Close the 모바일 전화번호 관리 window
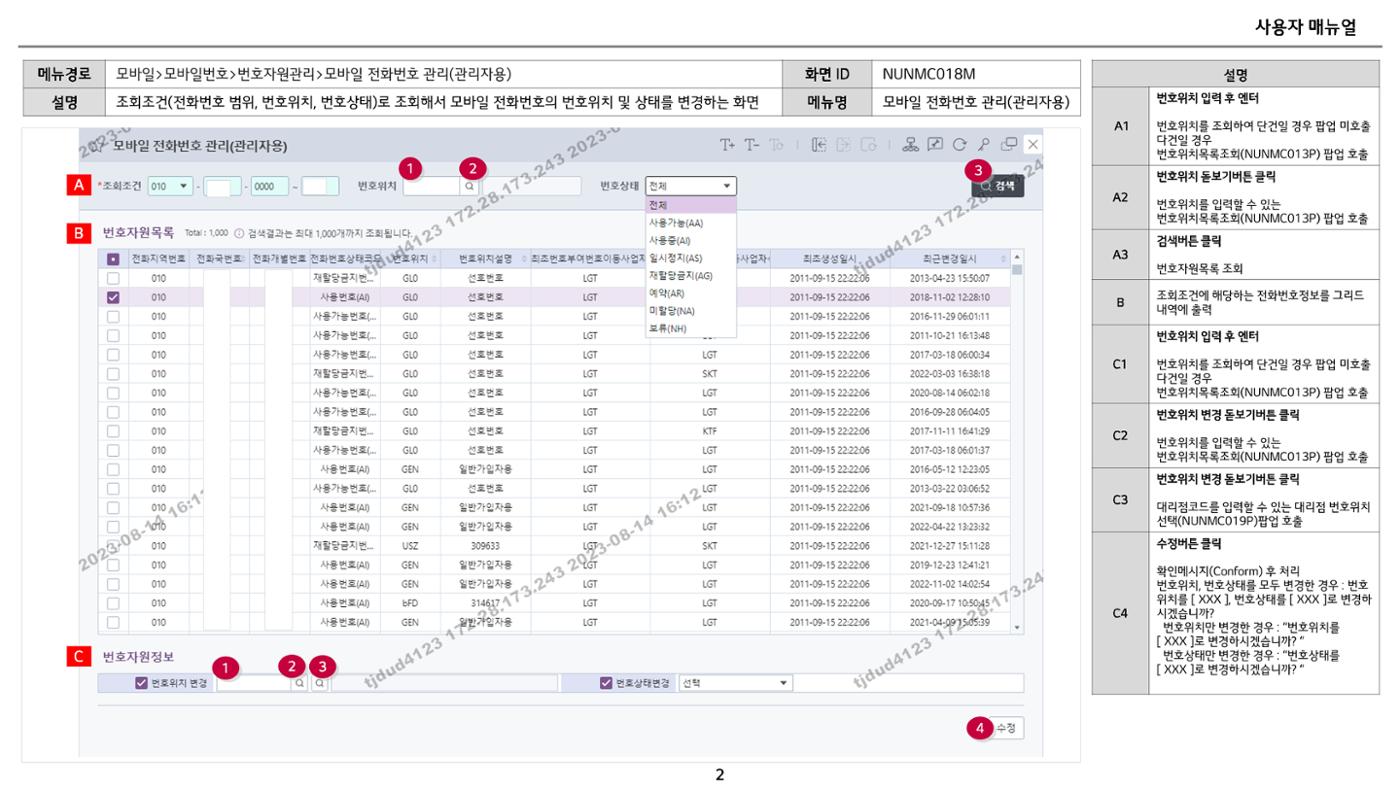 (1033, 145)
